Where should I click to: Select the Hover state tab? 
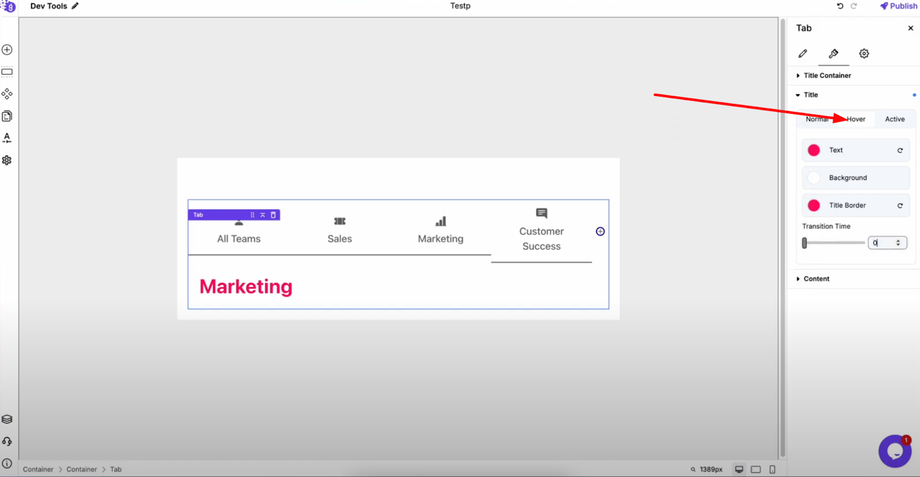[856, 119]
